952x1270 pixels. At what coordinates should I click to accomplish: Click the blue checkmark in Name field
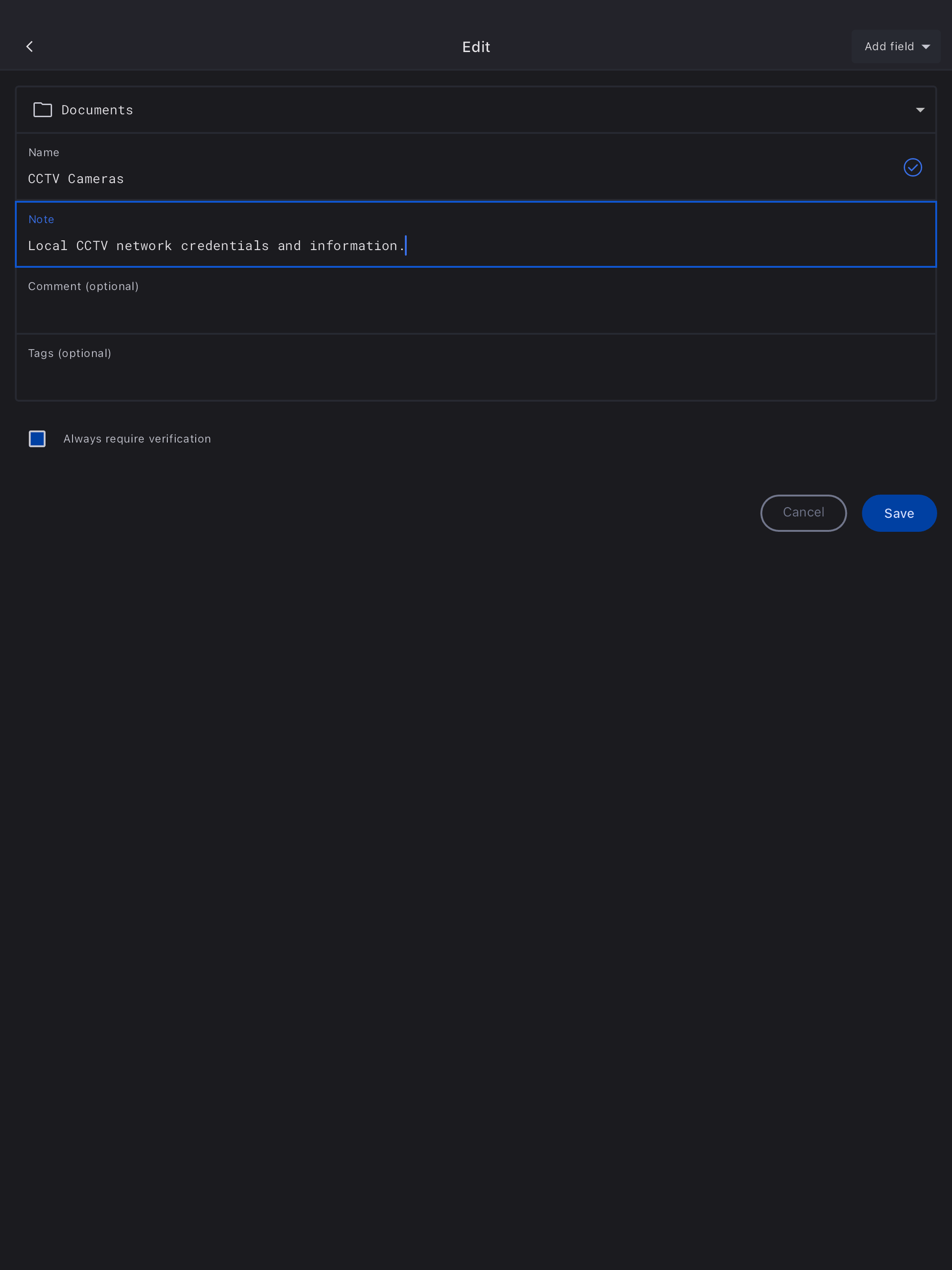tap(912, 167)
